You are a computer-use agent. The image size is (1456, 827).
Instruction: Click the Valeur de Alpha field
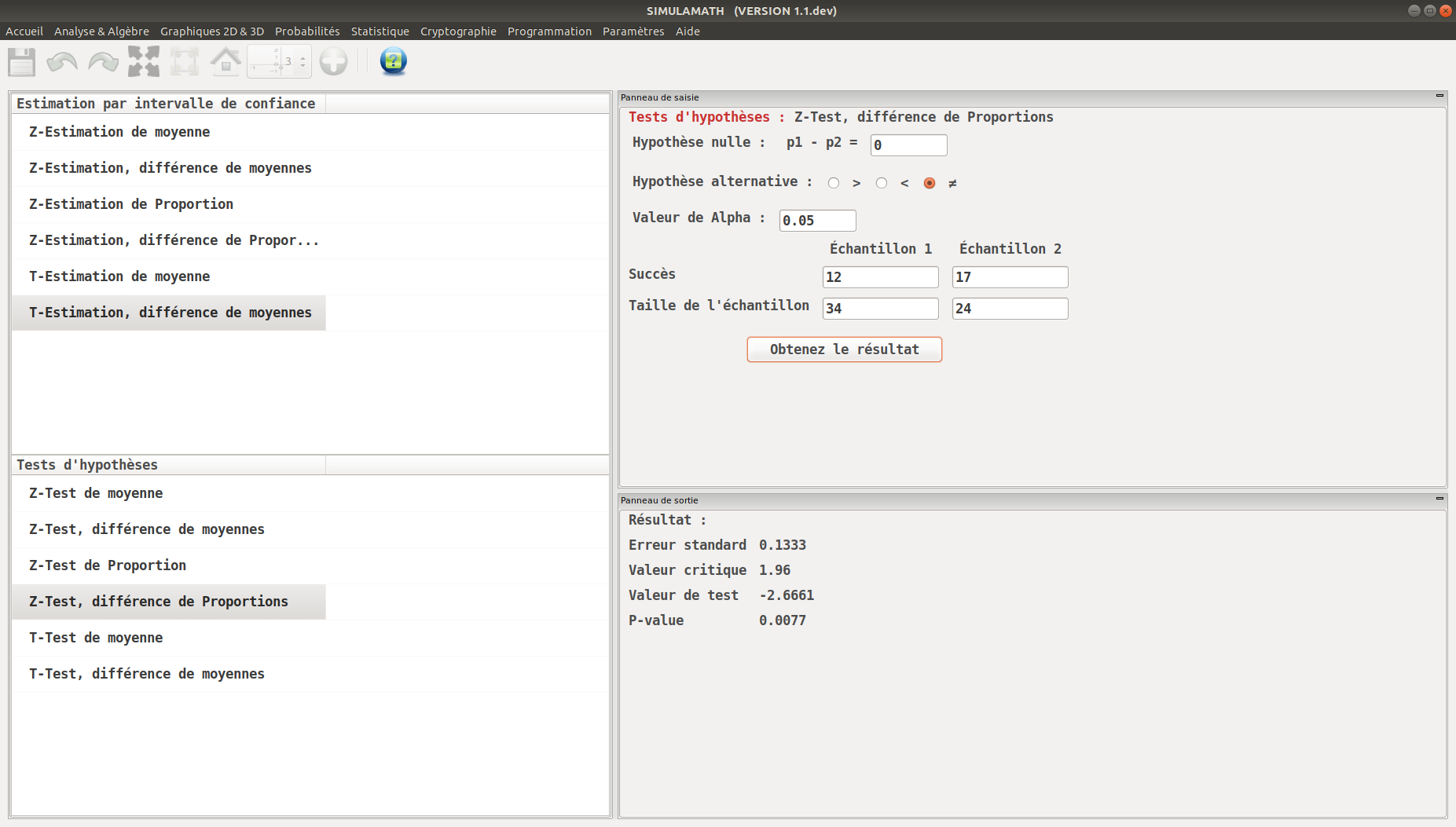click(x=817, y=221)
